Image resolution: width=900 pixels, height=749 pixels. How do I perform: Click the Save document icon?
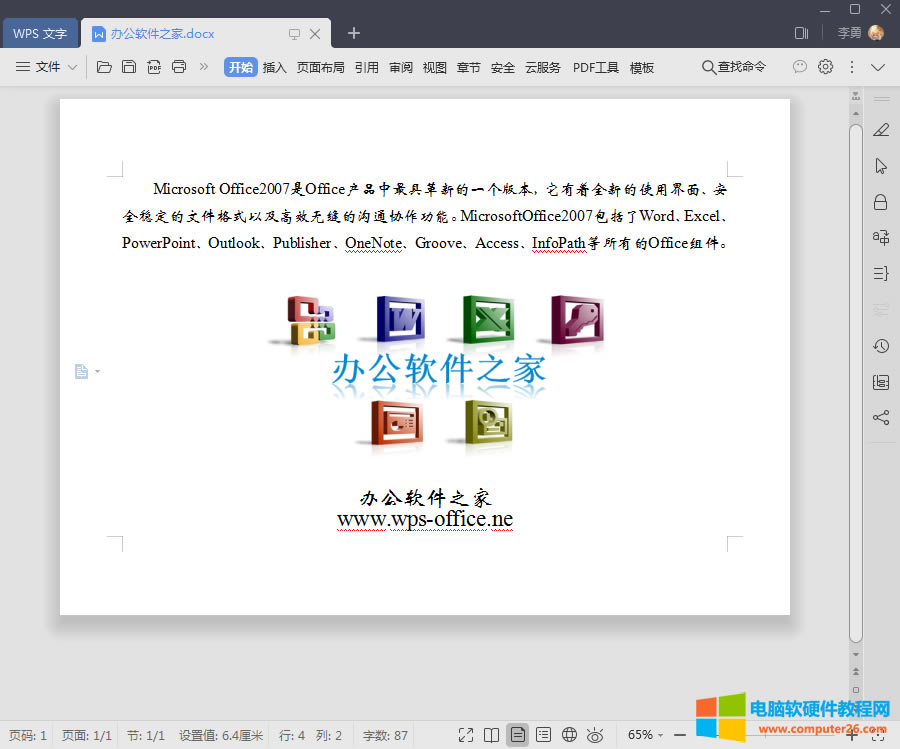129,66
